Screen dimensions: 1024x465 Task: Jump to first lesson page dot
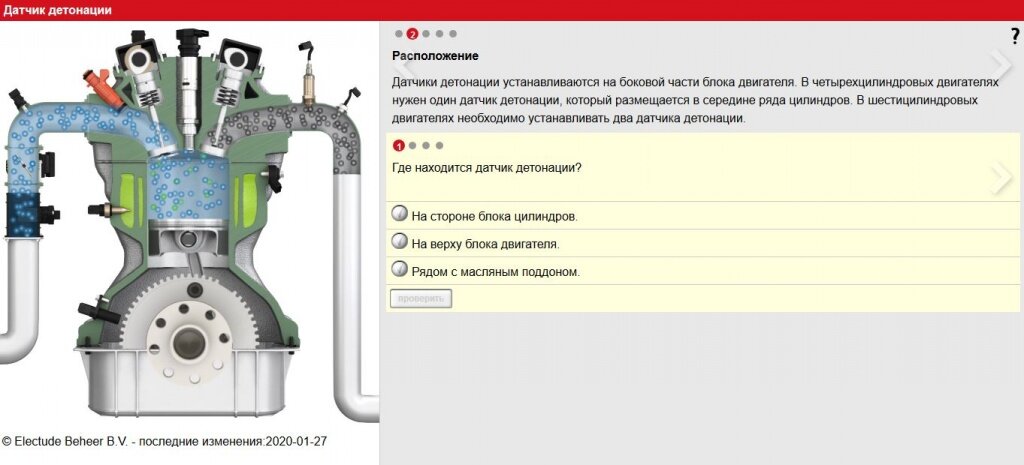coord(399,34)
